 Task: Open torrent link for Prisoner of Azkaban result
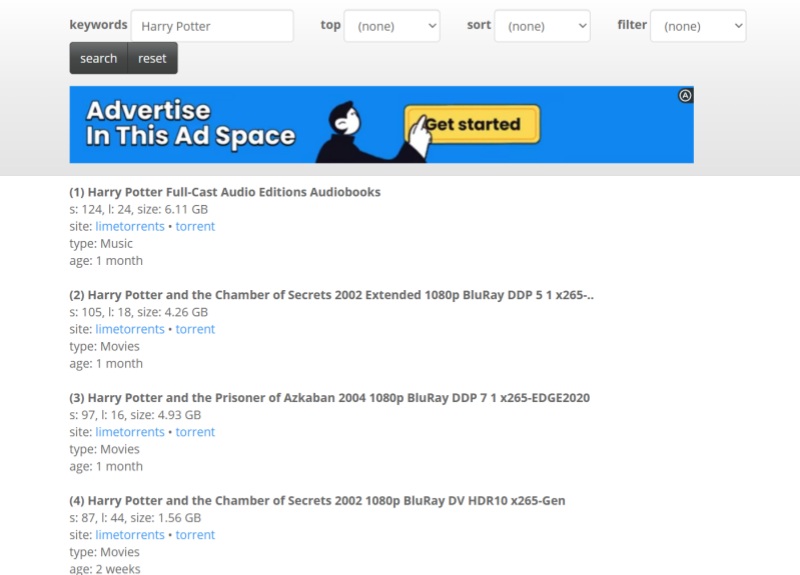(x=195, y=432)
